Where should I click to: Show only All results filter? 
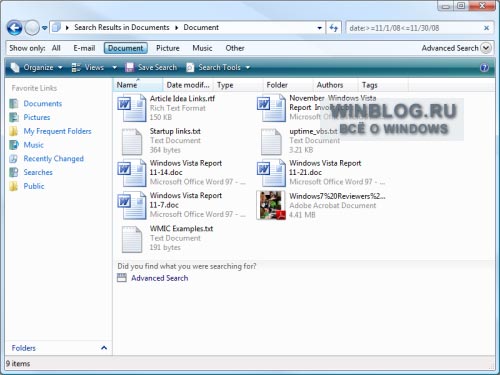pos(56,48)
